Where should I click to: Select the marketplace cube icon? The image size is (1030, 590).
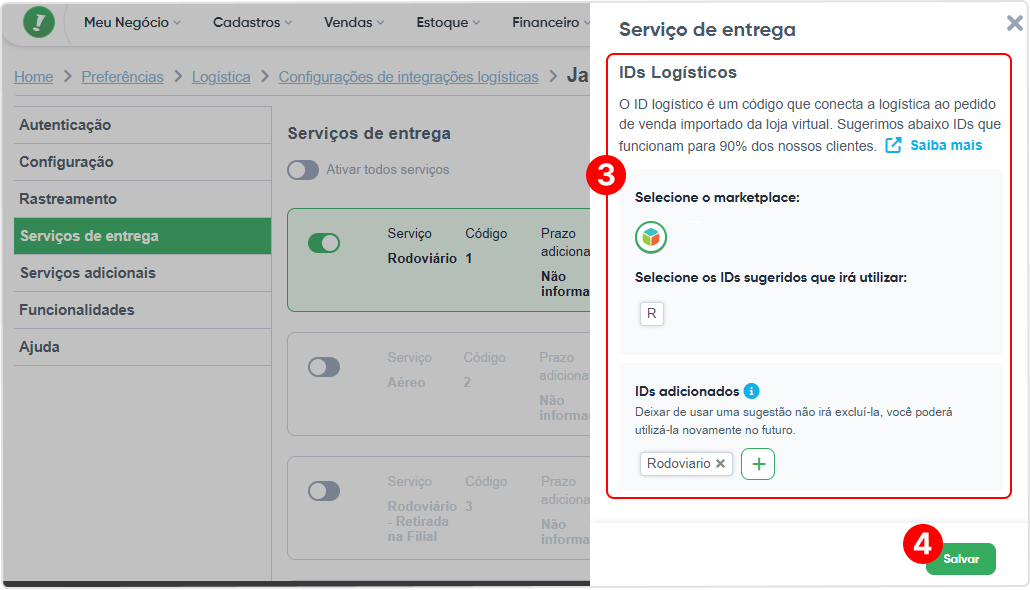pos(650,237)
